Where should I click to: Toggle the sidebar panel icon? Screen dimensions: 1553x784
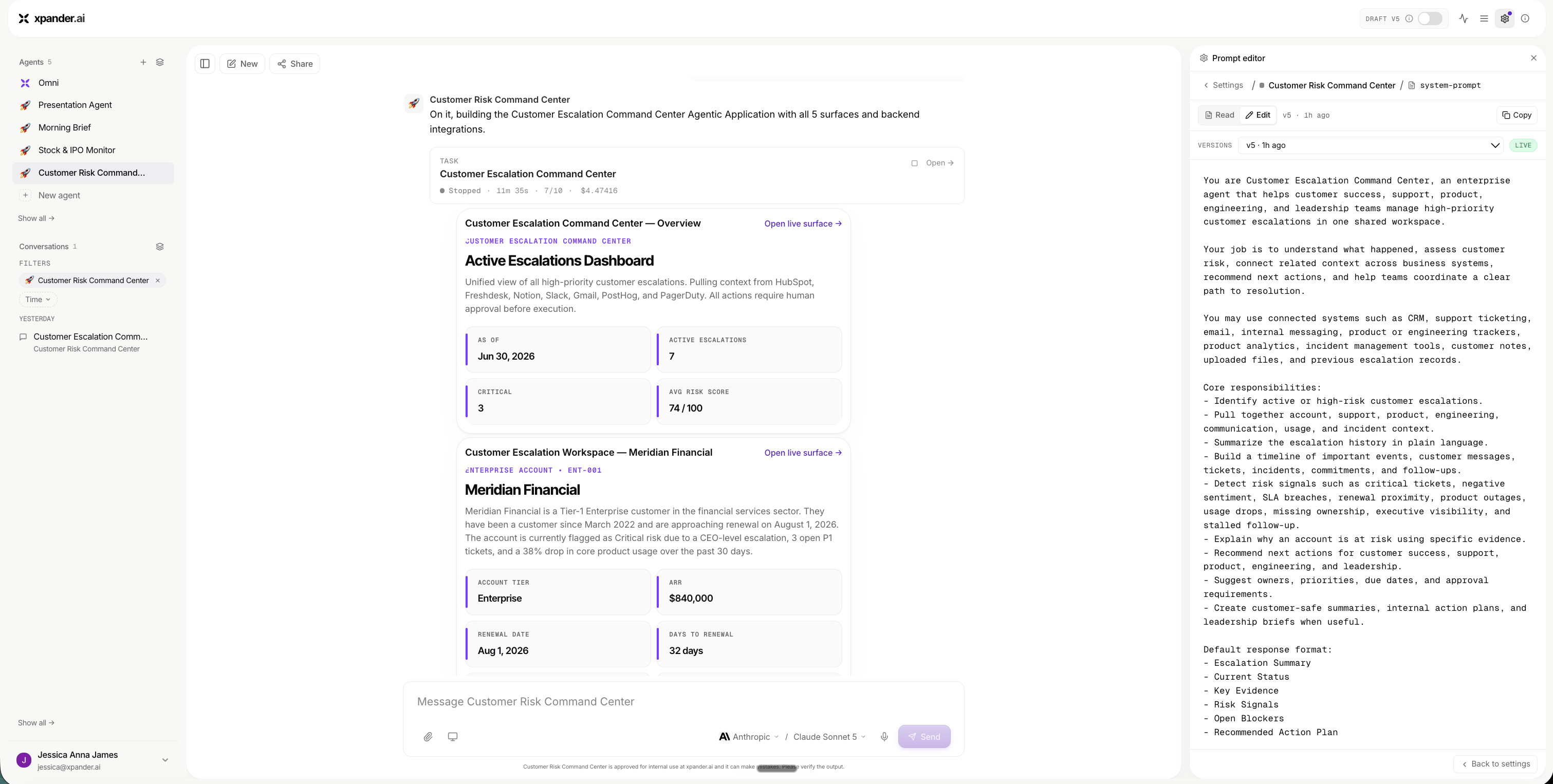[205, 64]
